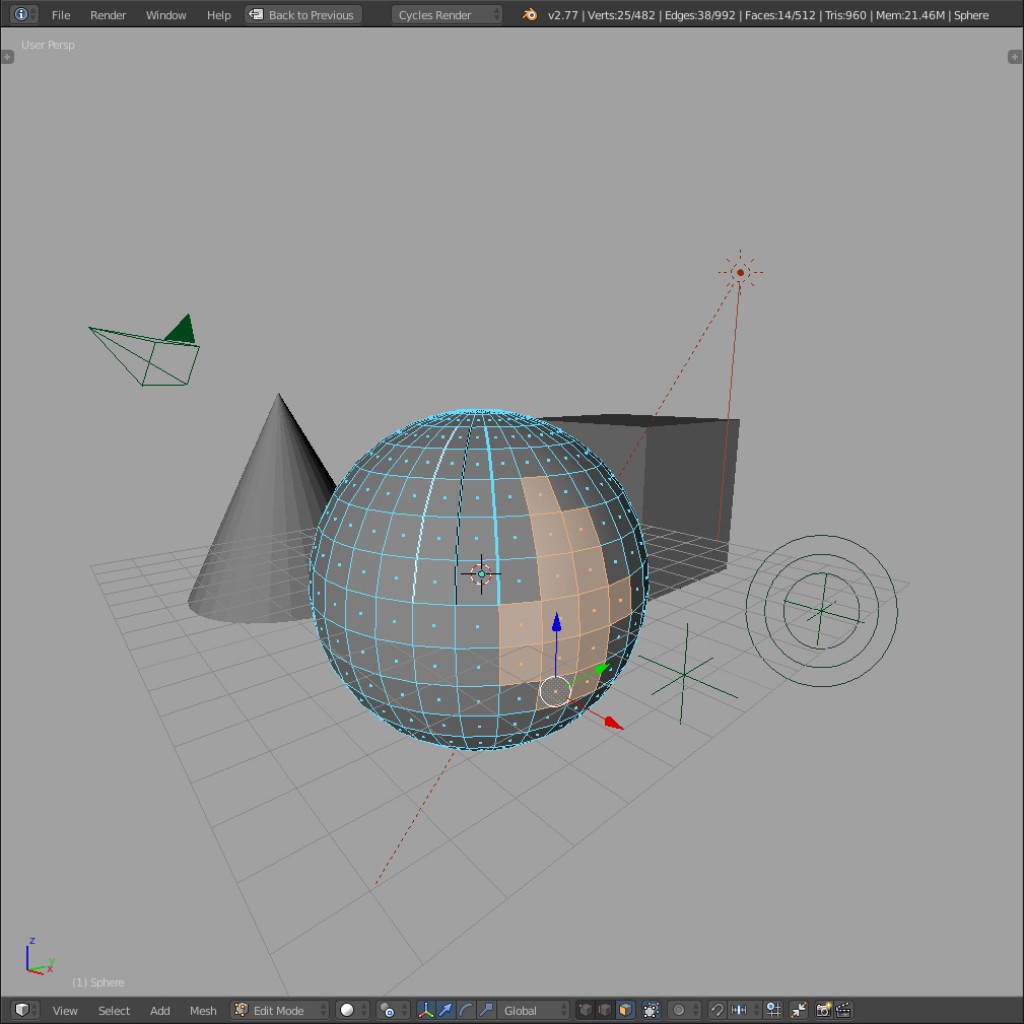
Task: Select the scale manipulator icon
Action: pos(484,1010)
